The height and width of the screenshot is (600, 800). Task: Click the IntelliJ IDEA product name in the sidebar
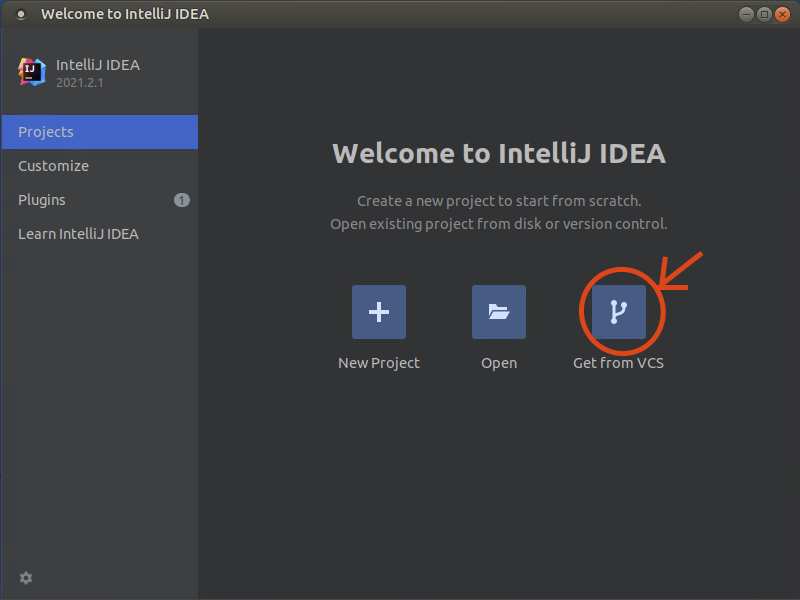click(x=98, y=65)
